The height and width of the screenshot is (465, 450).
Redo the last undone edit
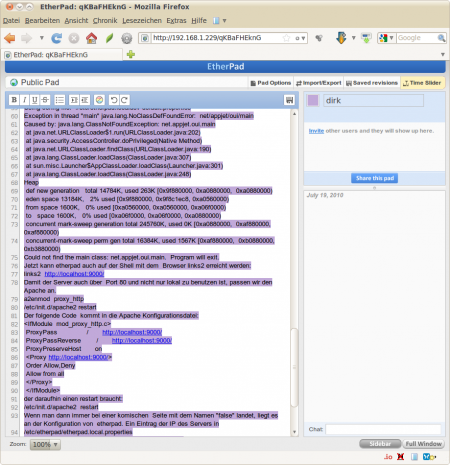point(124,100)
